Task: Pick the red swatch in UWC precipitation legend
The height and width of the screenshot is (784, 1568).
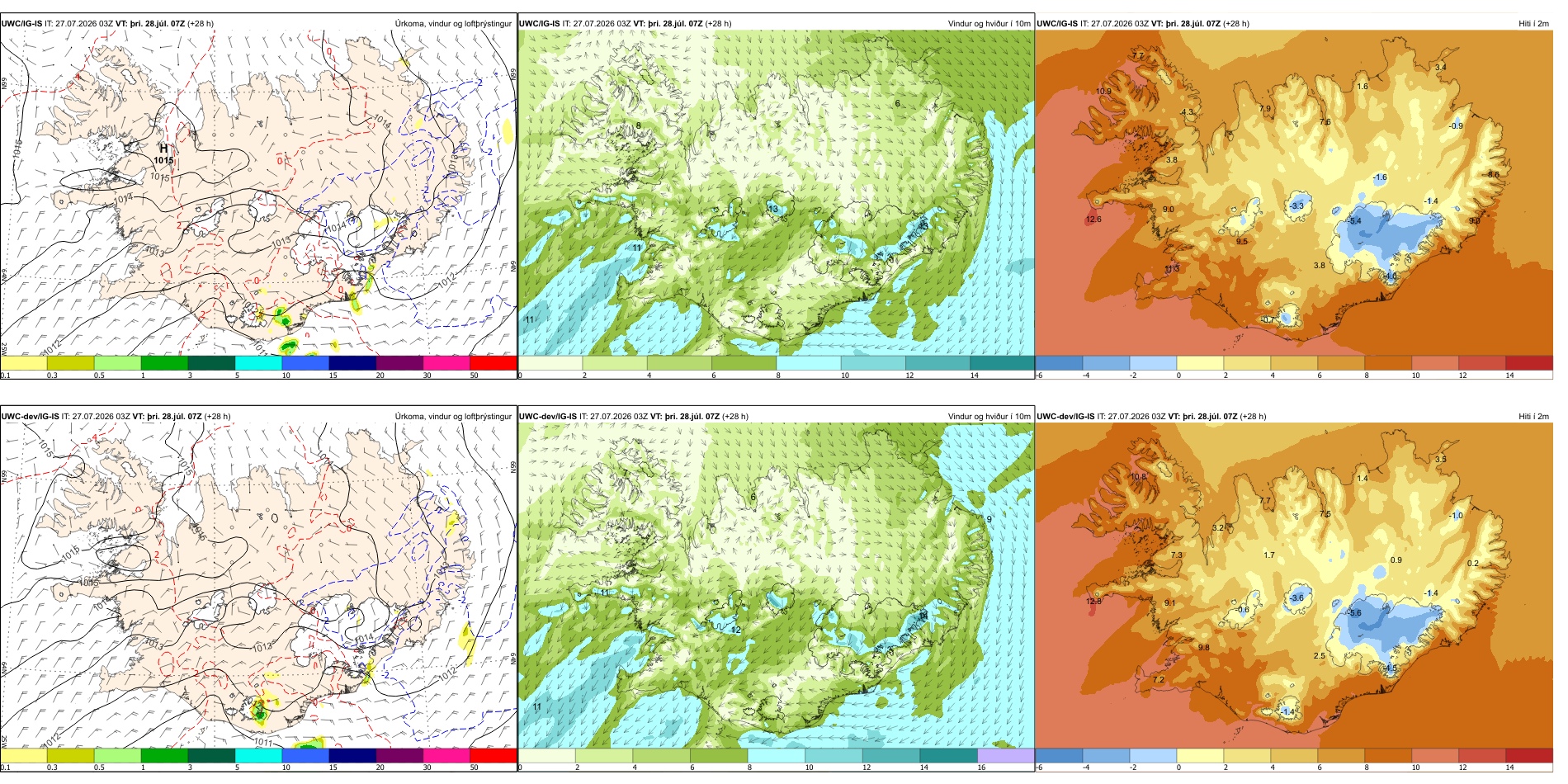Action: [493, 363]
